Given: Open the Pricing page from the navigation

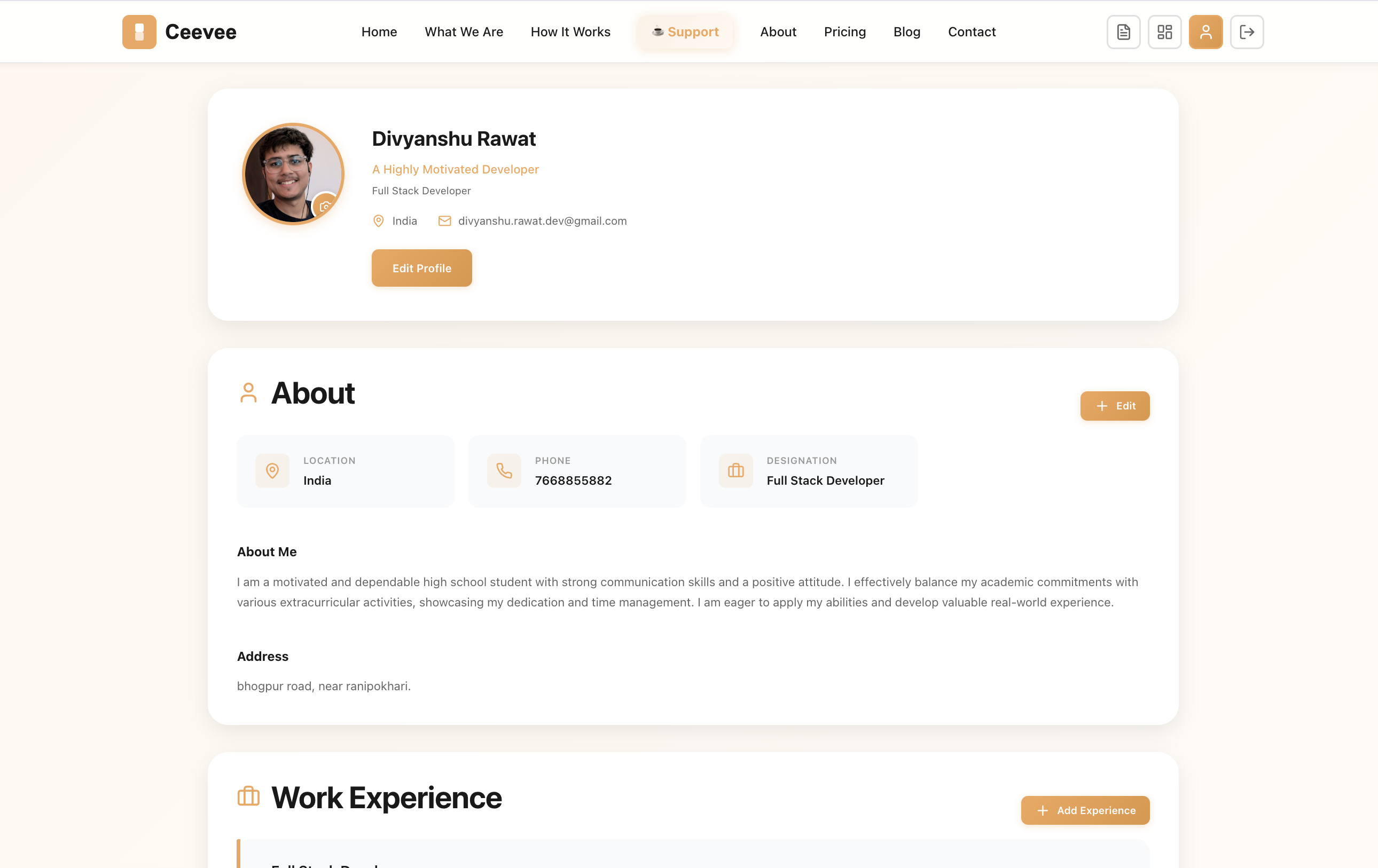Looking at the screenshot, I should point(844,32).
